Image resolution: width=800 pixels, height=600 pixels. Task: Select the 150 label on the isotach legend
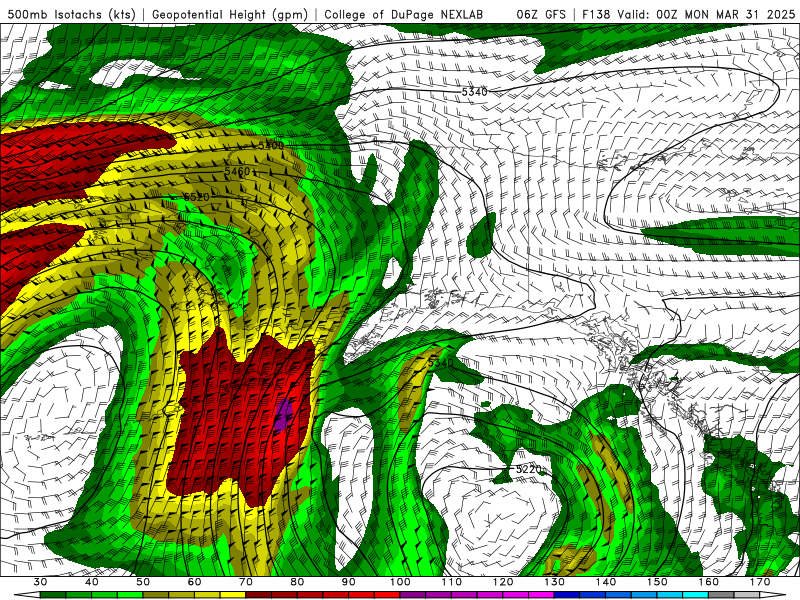click(658, 582)
